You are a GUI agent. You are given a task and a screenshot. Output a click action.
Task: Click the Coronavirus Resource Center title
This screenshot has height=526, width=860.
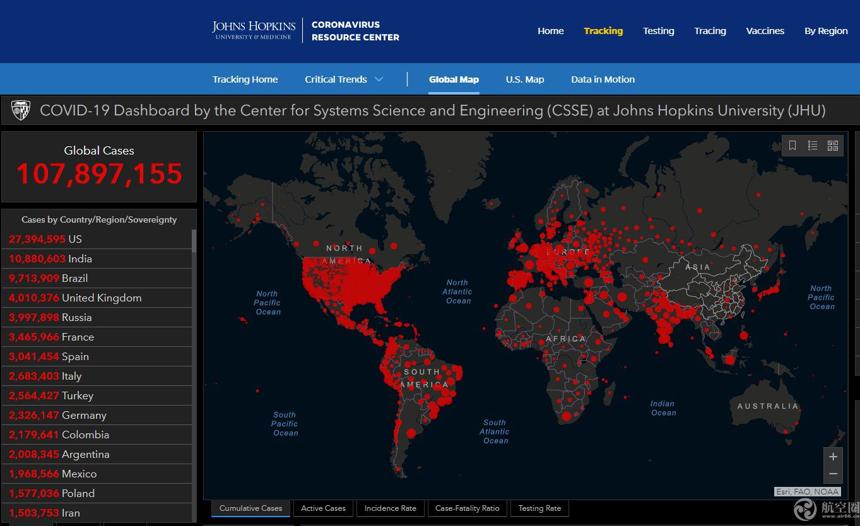(x=355, y=31)
